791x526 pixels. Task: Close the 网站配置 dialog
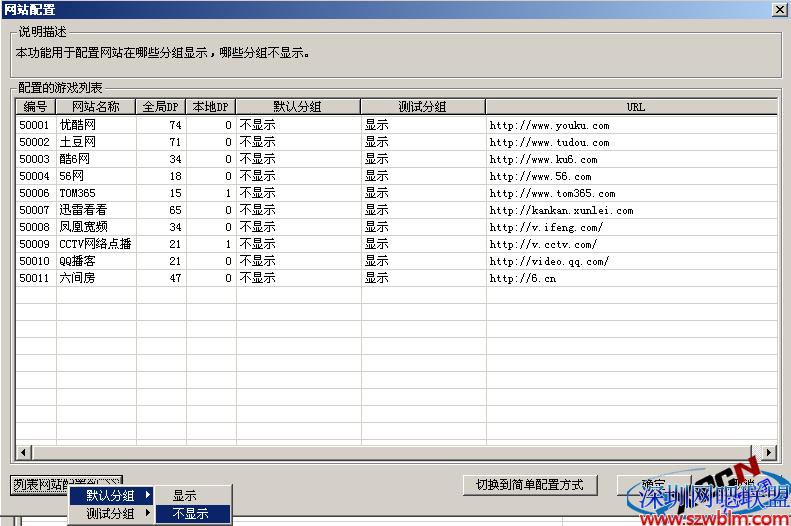779,10
